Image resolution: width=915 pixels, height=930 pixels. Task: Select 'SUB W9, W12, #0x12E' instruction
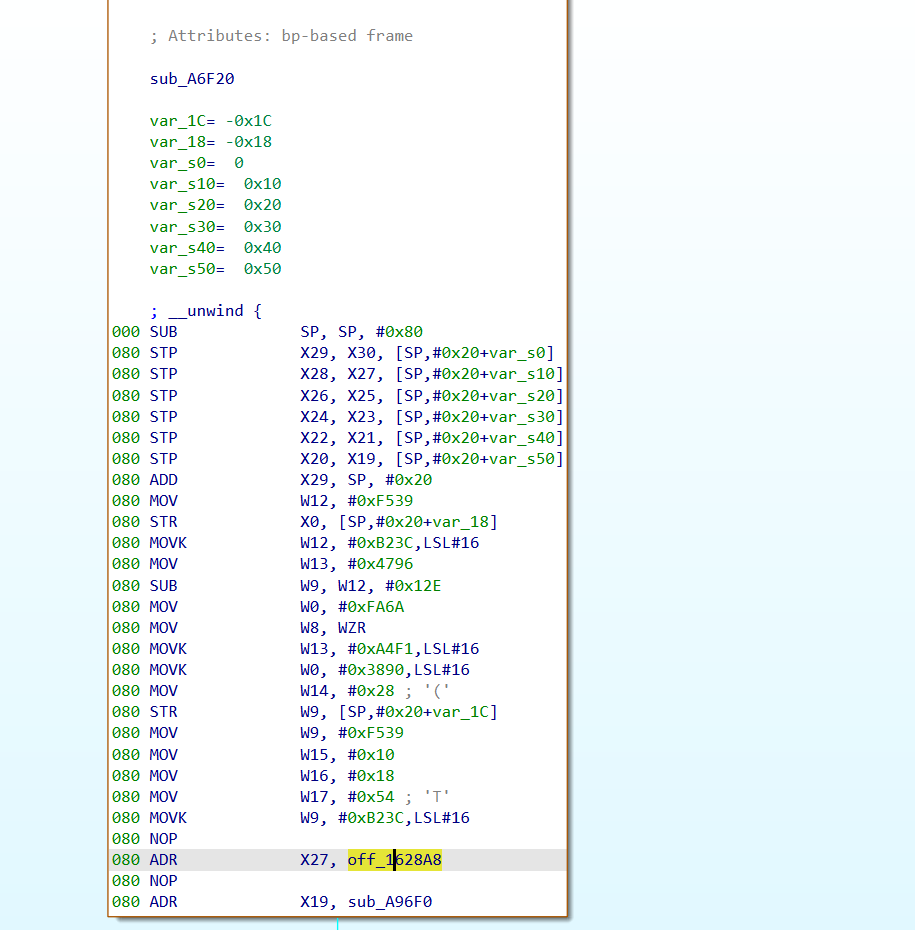(295, 585)
